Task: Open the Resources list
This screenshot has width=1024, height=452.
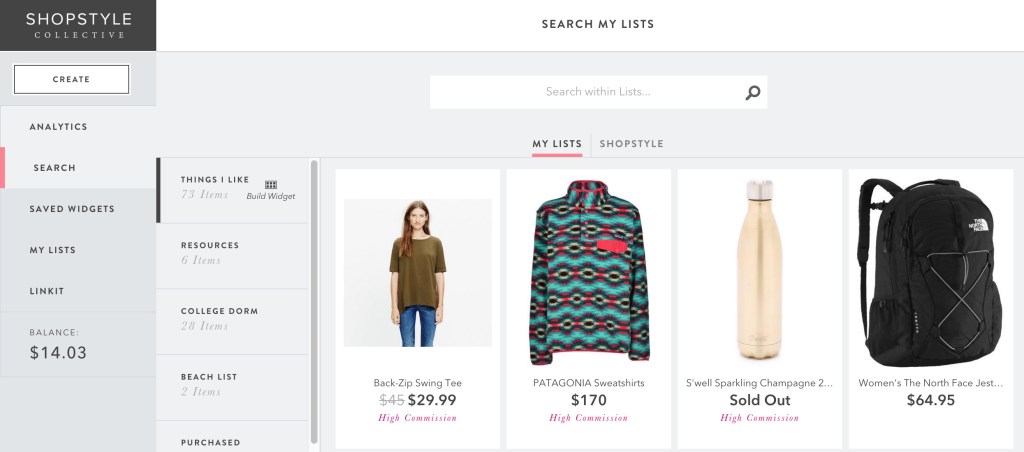Action: pos(232,256)
